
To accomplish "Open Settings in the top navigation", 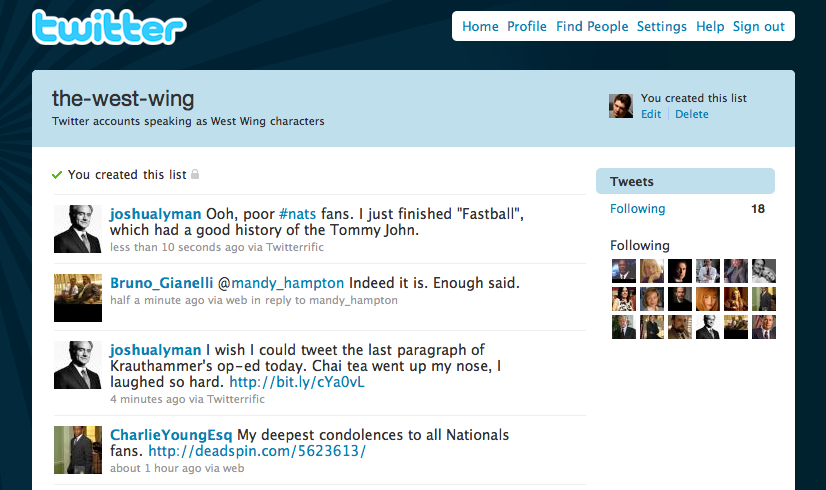I will tap(662, 26).
